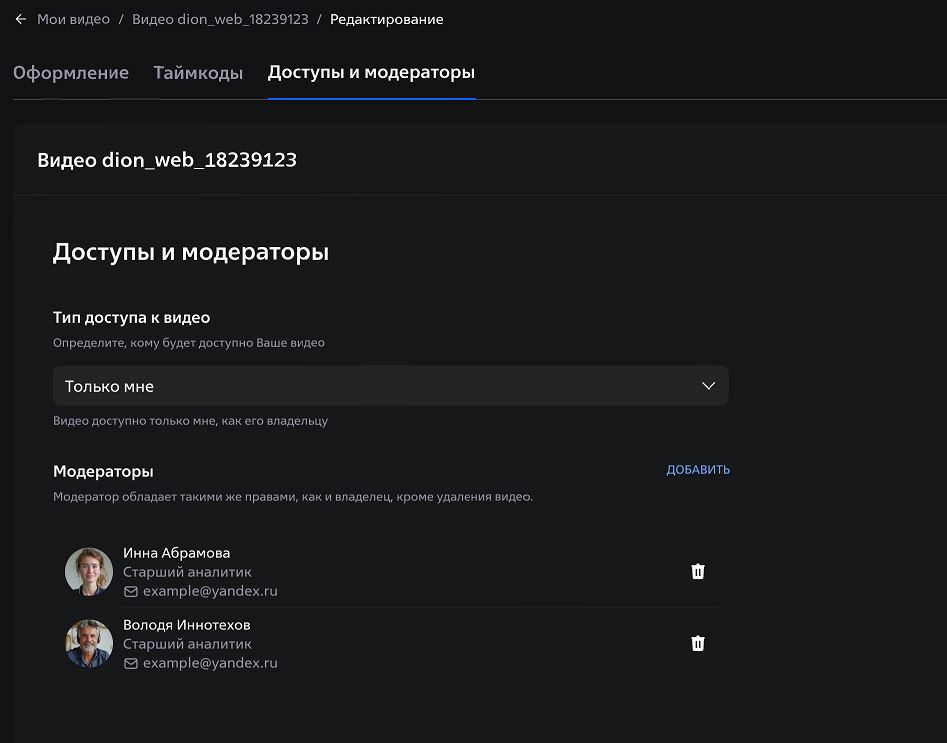
Task: Click the Редактирование breadcrumb text
Action: coord(386,19)
